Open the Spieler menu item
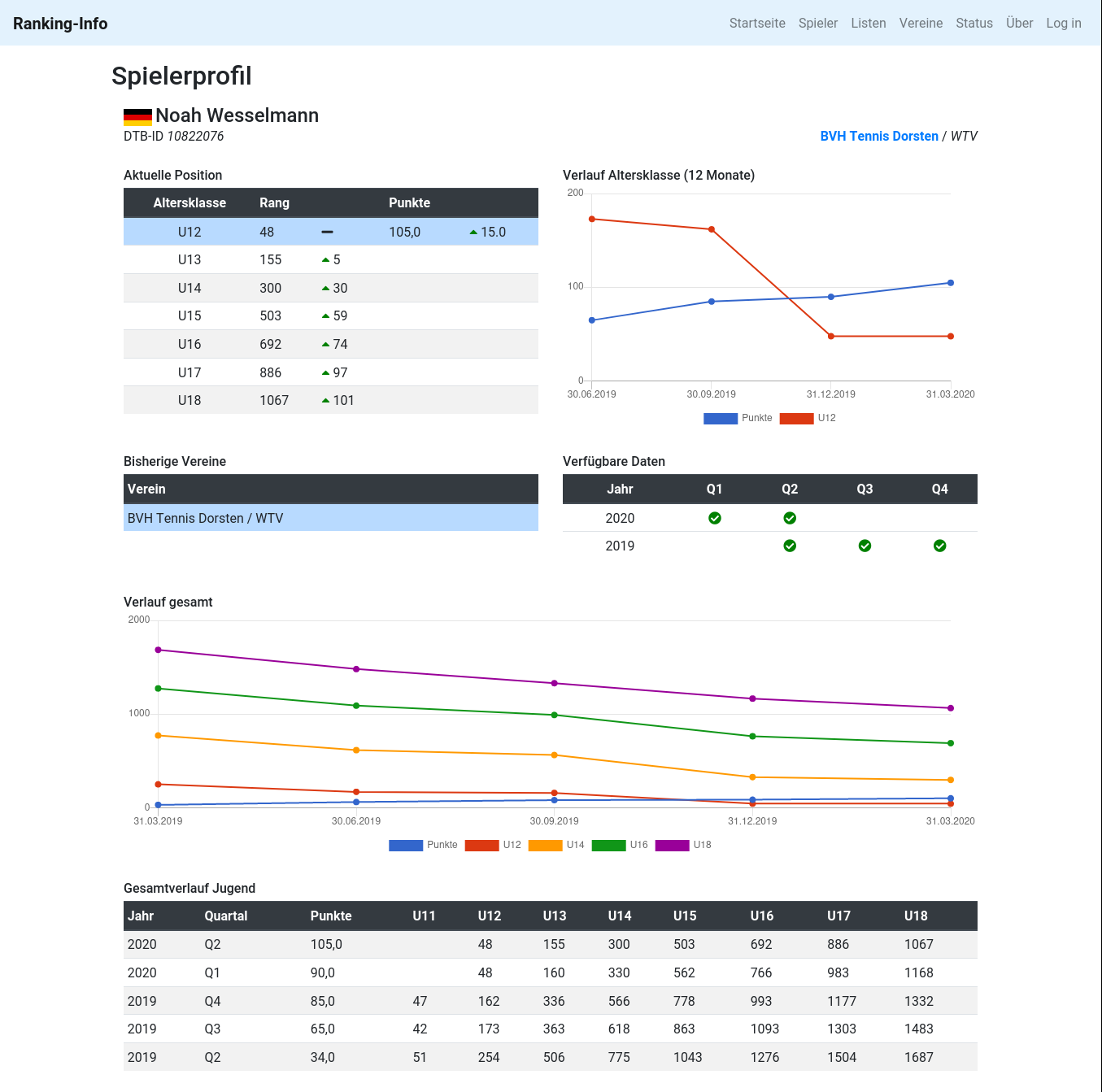Image resolution: width=1102 pixels, height=1092 pixels. (818, 23)
